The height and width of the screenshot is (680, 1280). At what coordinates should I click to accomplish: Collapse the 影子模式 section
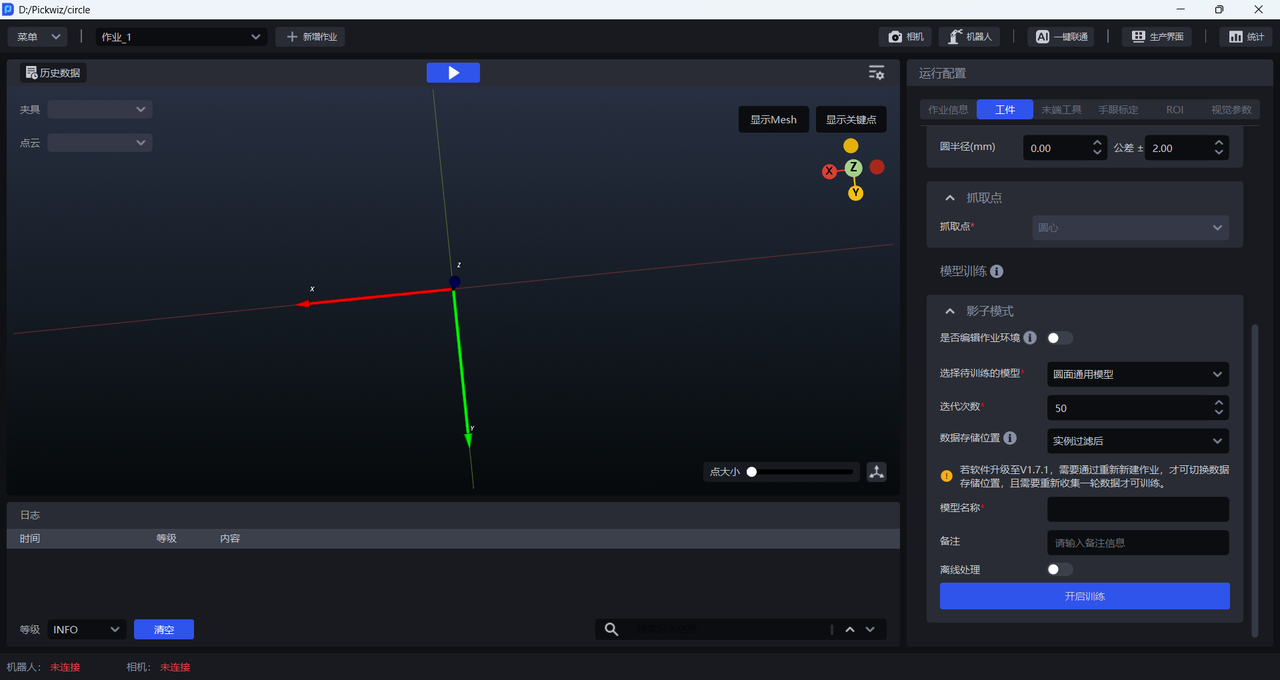point(950,311)
